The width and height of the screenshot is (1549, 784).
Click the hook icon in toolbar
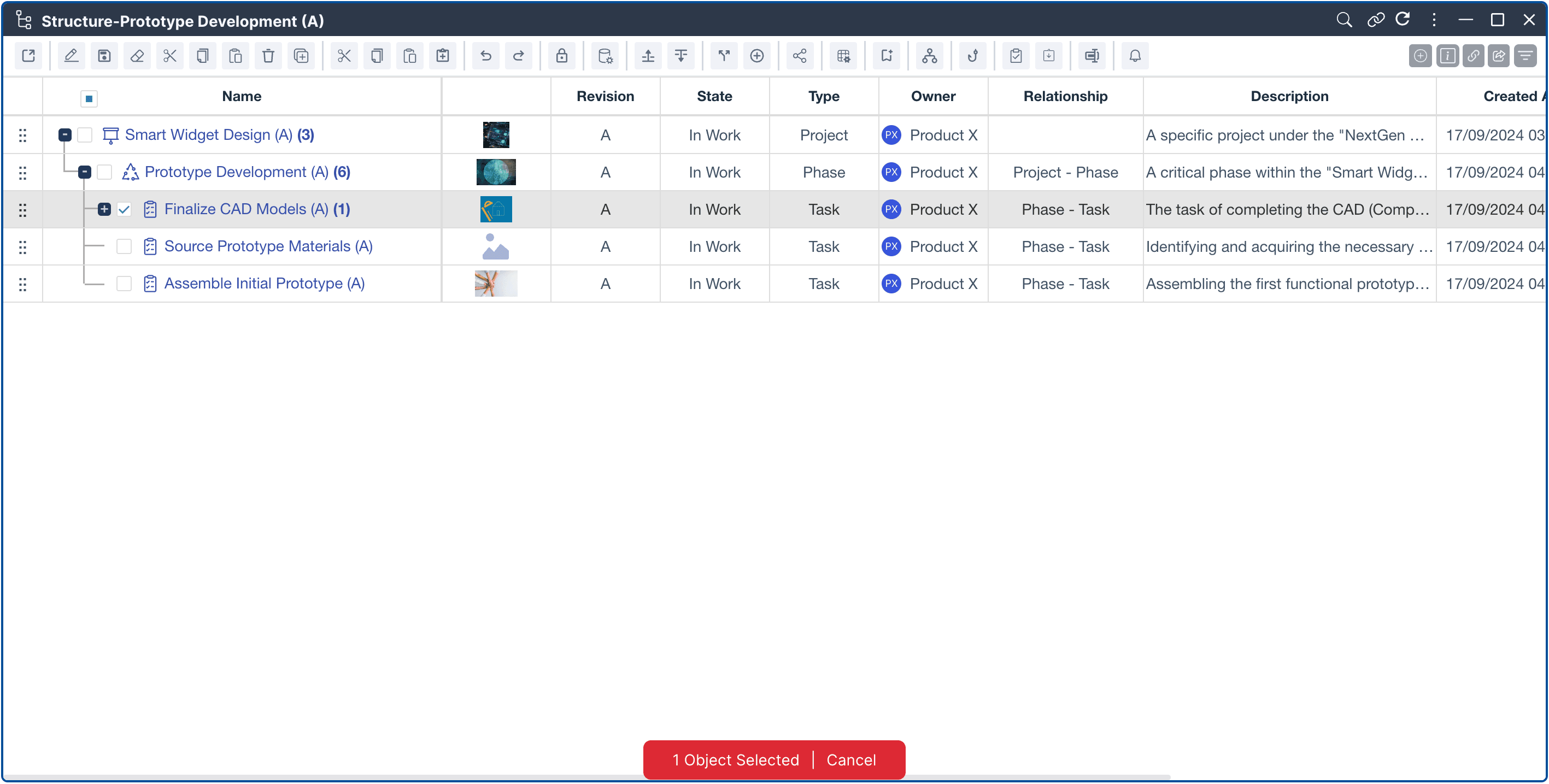point(972,56)
